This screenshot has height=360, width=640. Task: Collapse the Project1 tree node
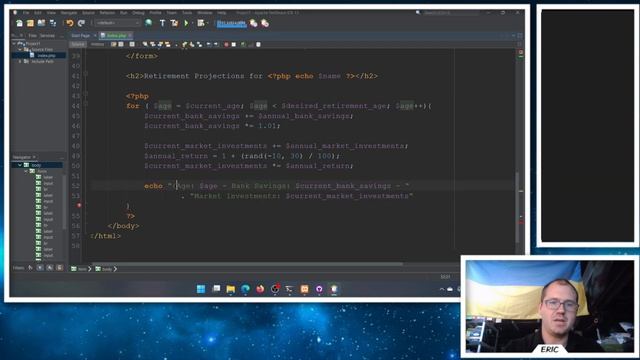click(15, 43)
